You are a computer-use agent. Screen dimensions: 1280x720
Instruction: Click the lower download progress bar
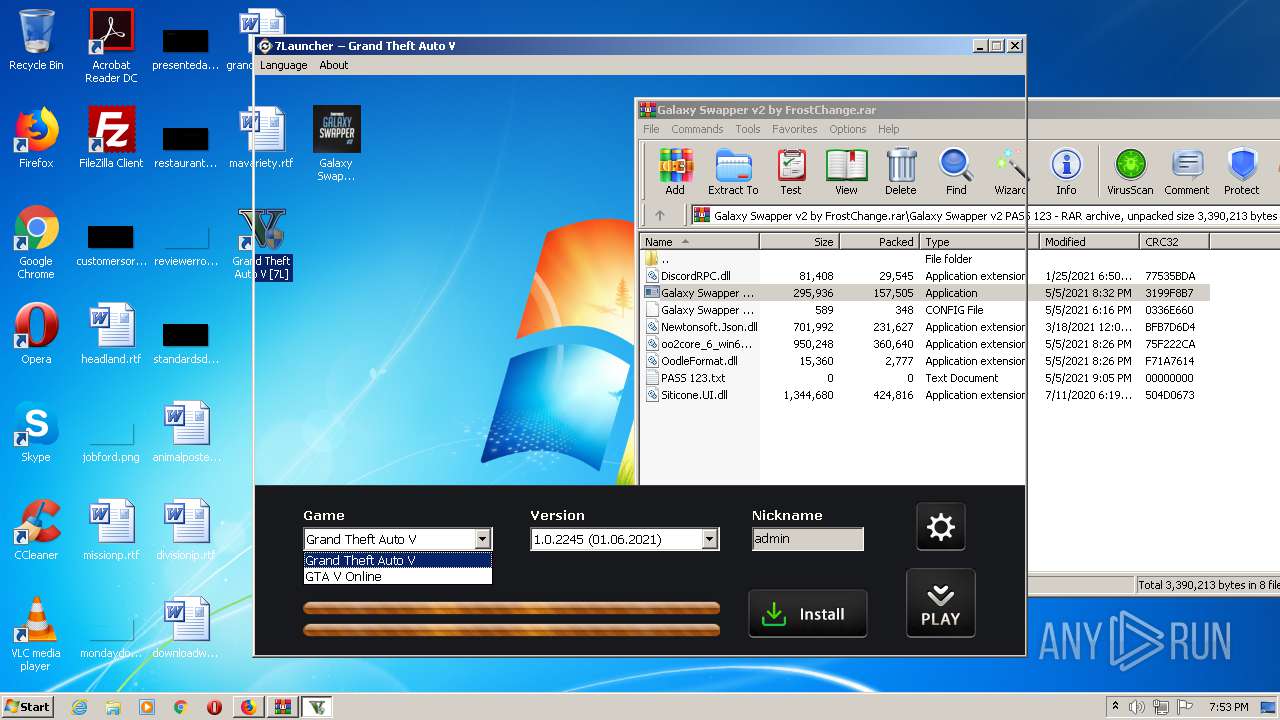511,629
